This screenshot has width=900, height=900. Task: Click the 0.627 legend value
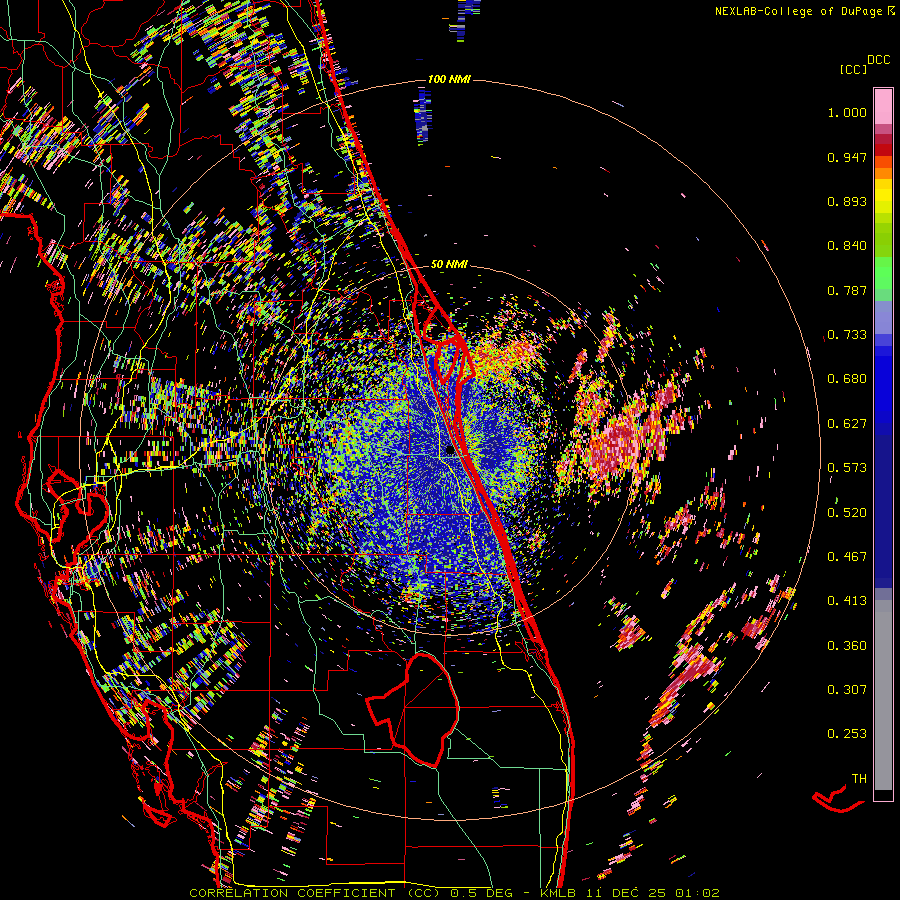(847, 424)
